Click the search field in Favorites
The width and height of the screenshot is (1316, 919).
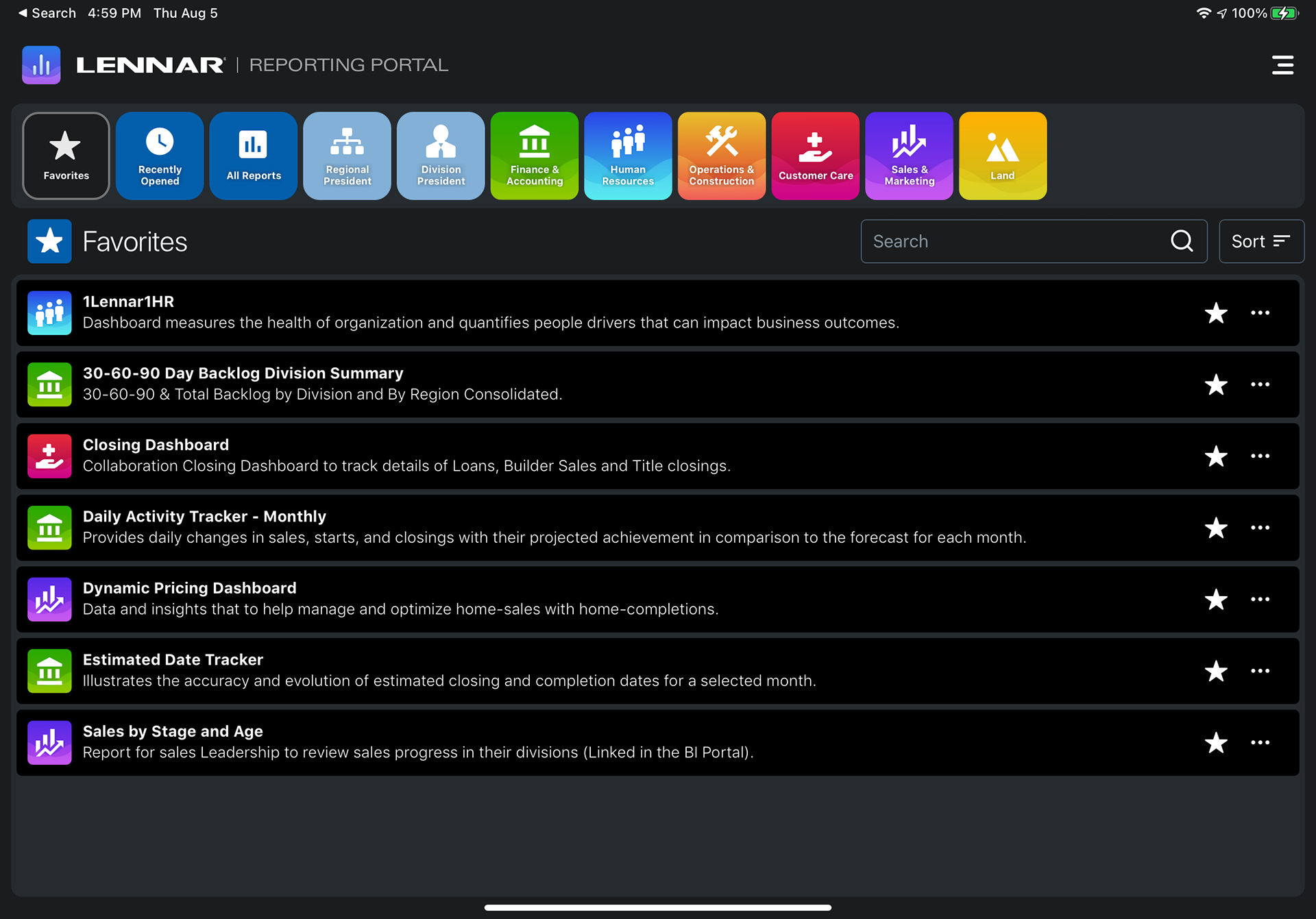[1034, 241]
